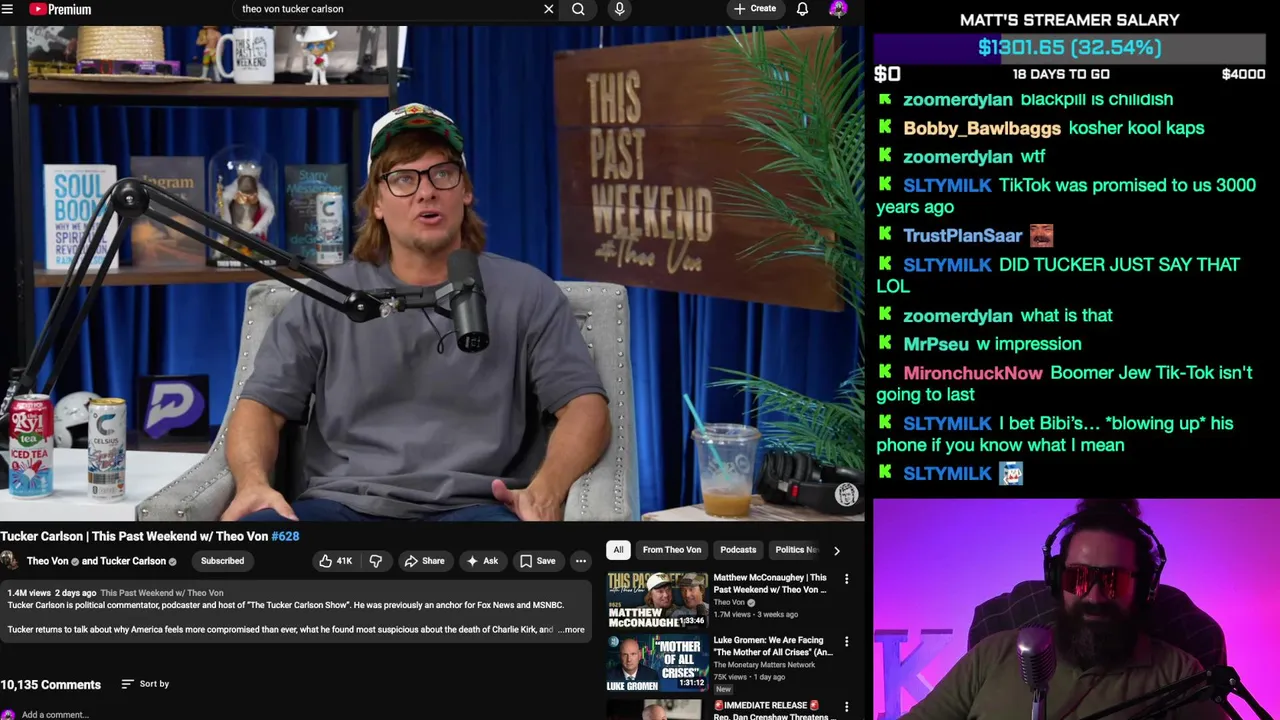This screenshot has width=1280, height=720.
Task: Select the Podcasts filter chip
Action: click(738, 550)
